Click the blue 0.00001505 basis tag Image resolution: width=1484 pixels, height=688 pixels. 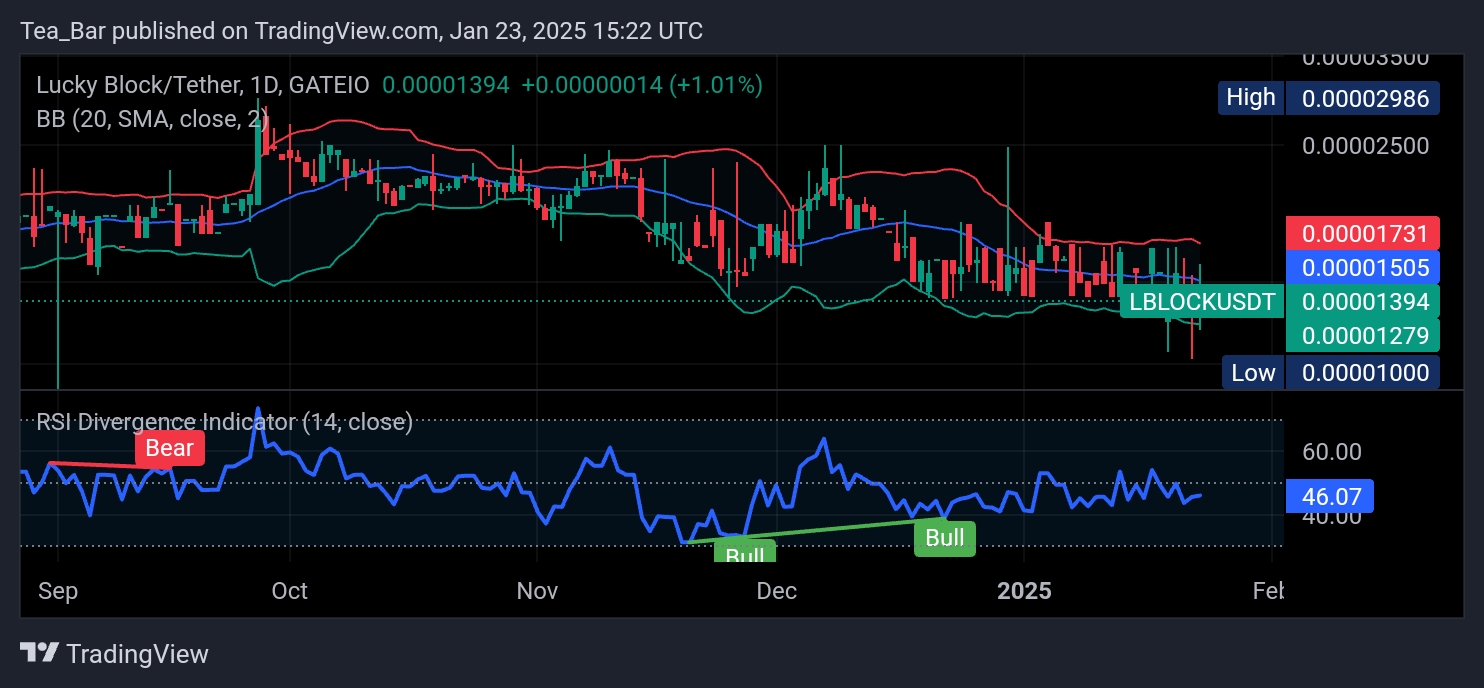tap(1363, 266)
